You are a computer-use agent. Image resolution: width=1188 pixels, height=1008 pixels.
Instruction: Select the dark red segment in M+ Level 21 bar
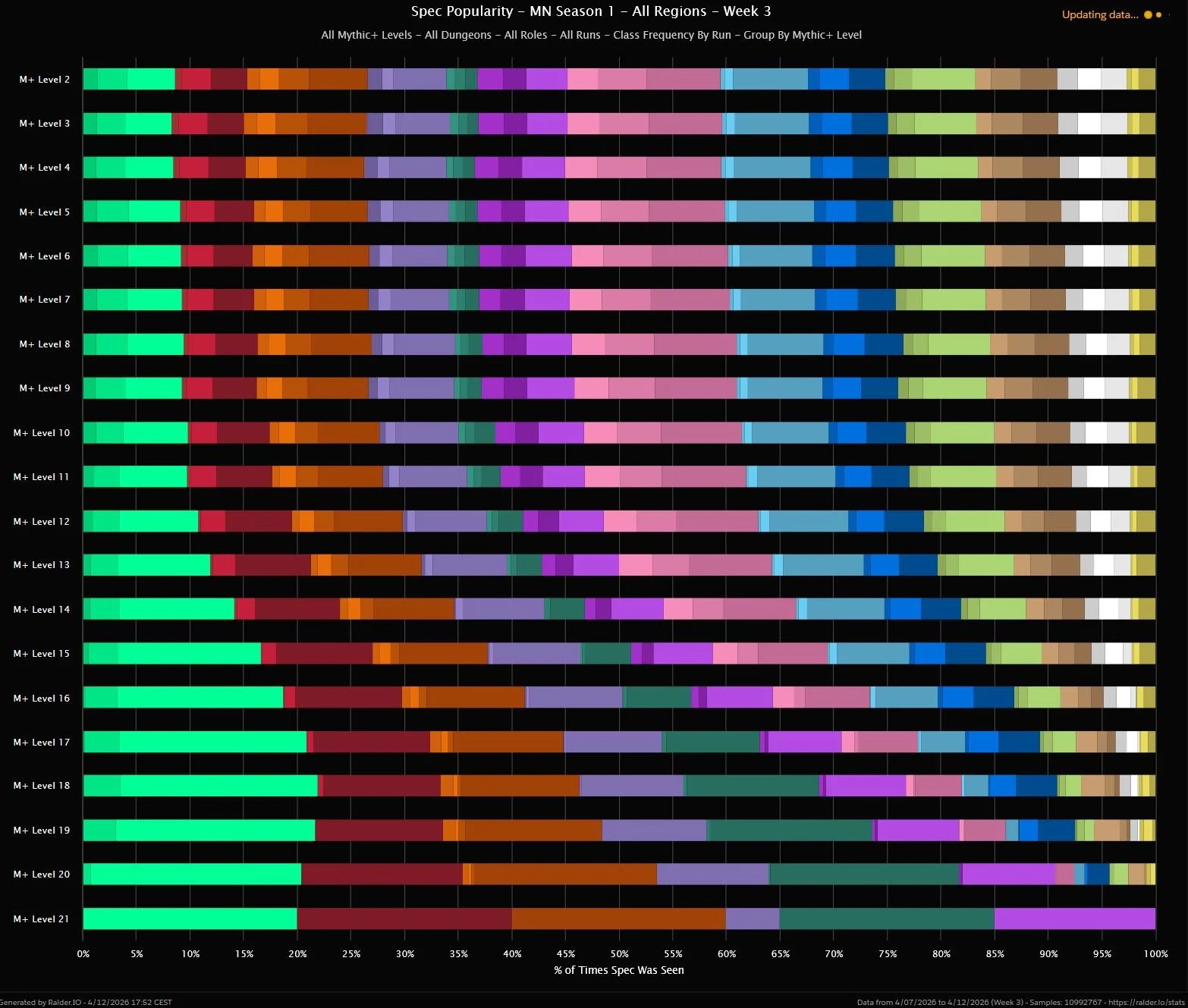tap(404, 919)
